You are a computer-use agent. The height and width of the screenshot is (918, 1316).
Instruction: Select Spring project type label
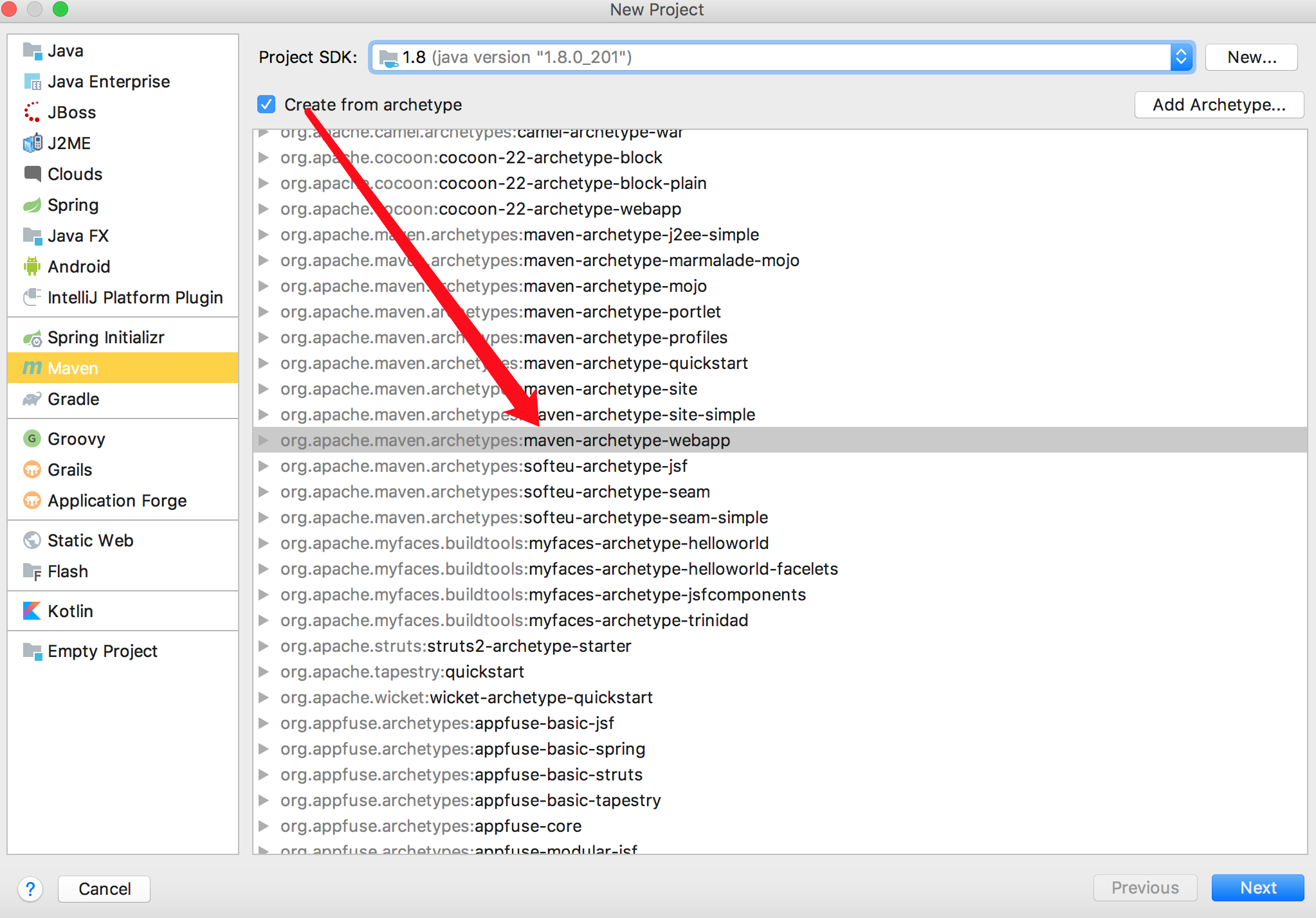[x=73, y=205]
